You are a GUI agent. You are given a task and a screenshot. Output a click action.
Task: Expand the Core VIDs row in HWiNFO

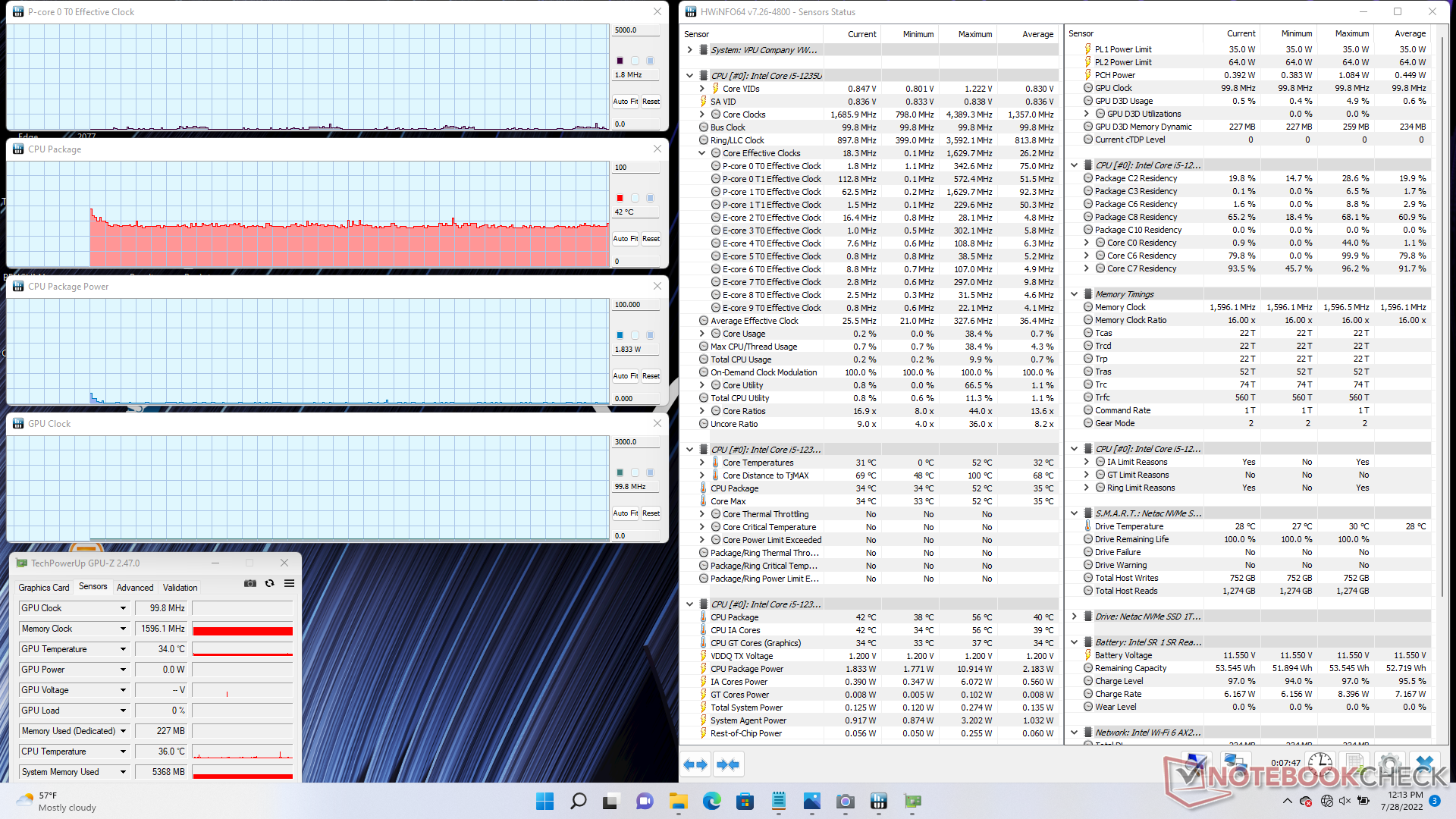(x=701, y=89)
